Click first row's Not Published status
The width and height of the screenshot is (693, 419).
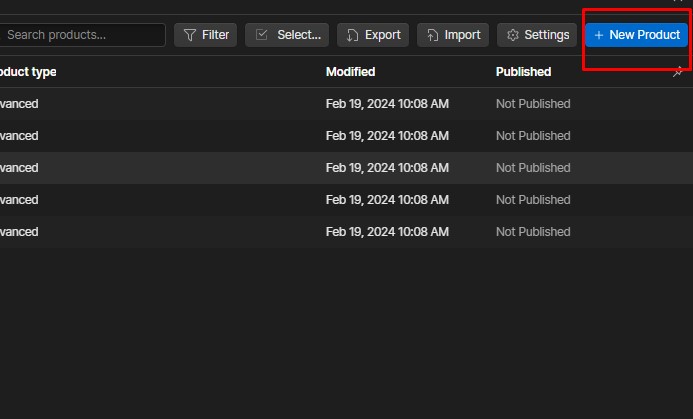[533, 104]
